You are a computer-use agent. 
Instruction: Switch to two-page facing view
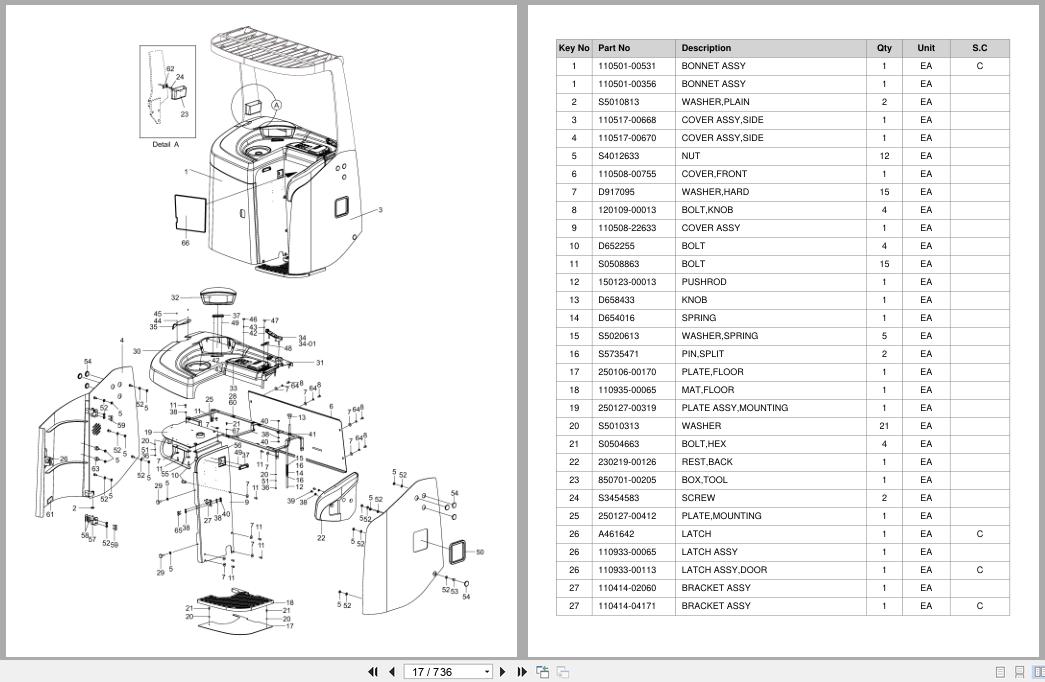coord(1038,672)
